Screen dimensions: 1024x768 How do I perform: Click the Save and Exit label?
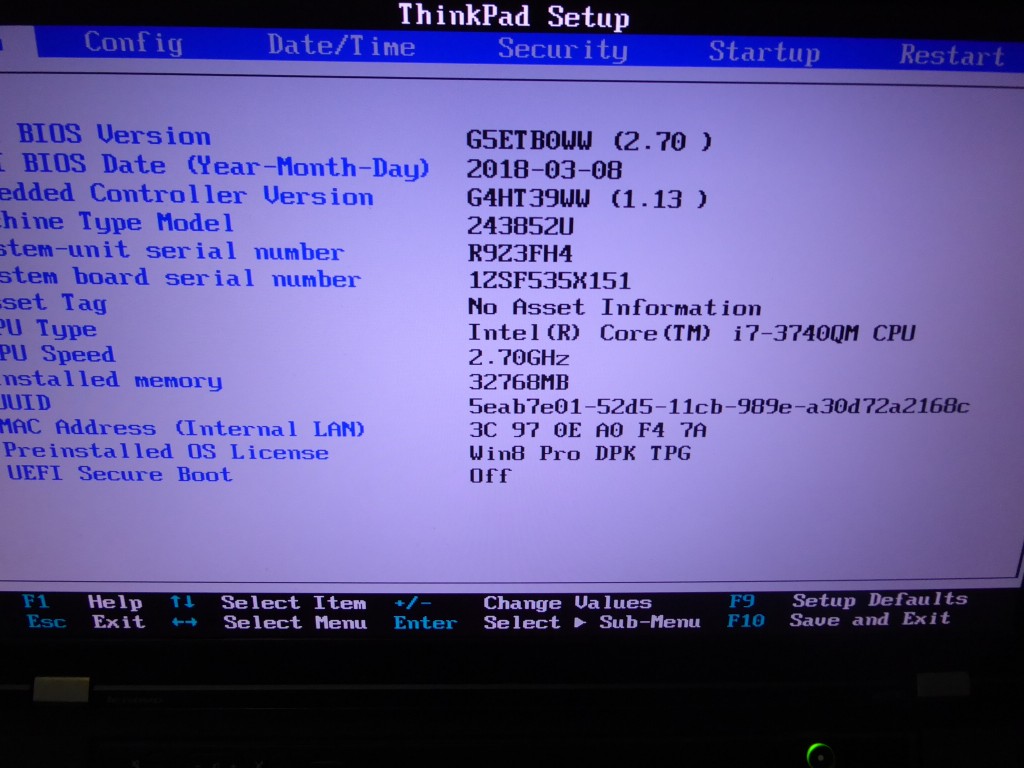pyautogui.click(x=869, y=618)
